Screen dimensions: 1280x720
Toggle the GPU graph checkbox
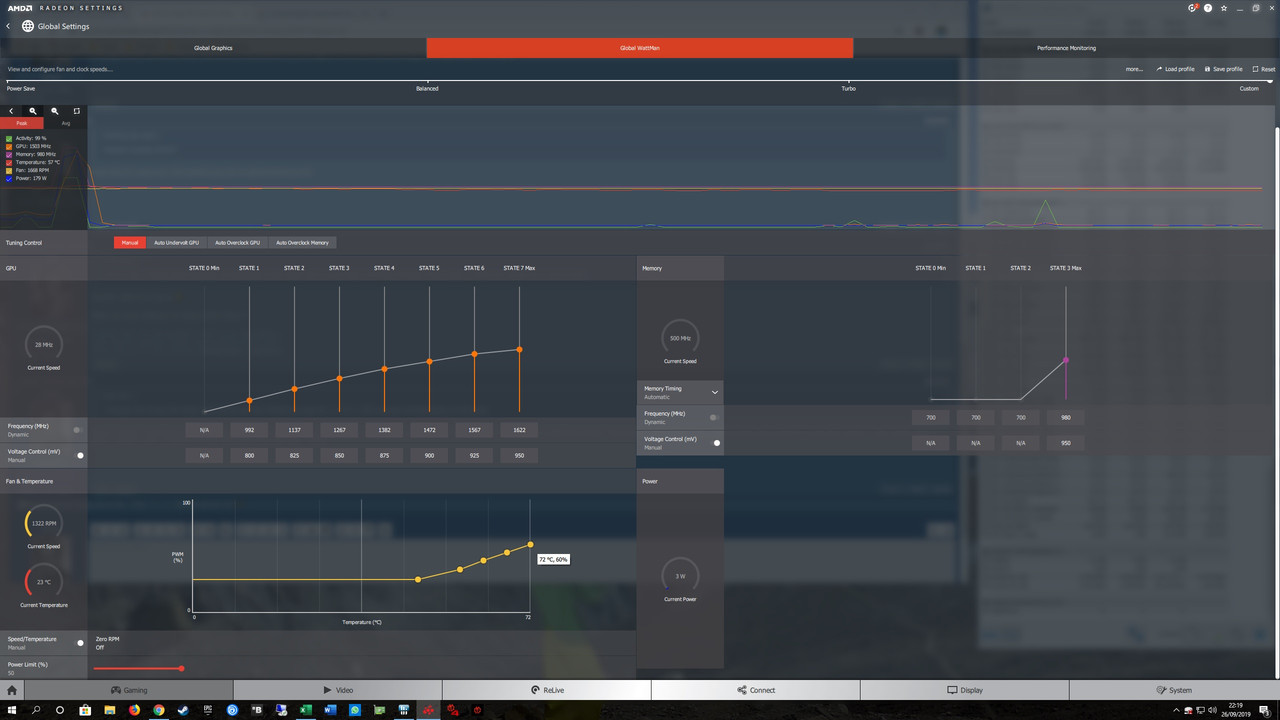coord(9,146)
